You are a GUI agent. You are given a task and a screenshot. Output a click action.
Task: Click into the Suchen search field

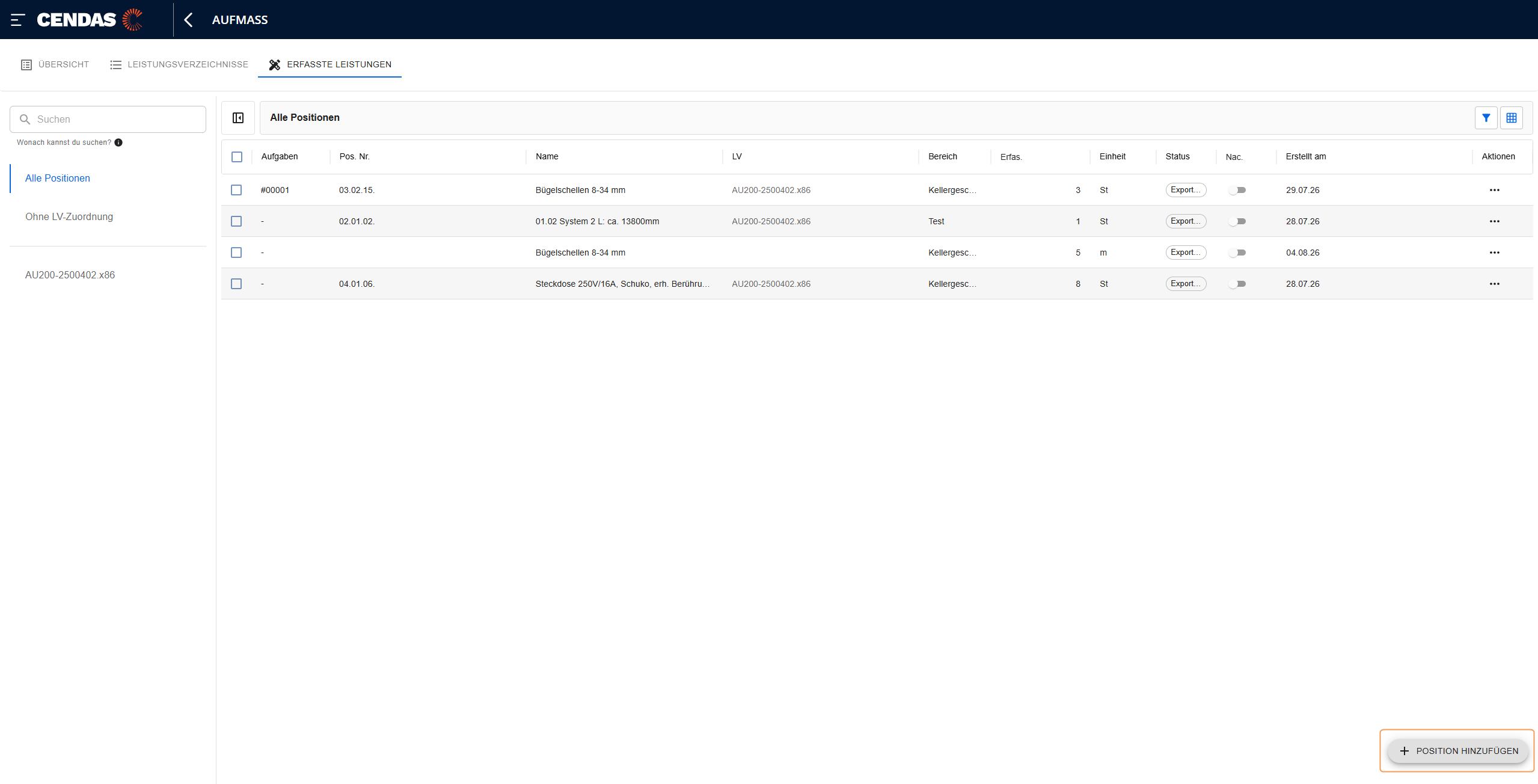[x=108, y=119]
